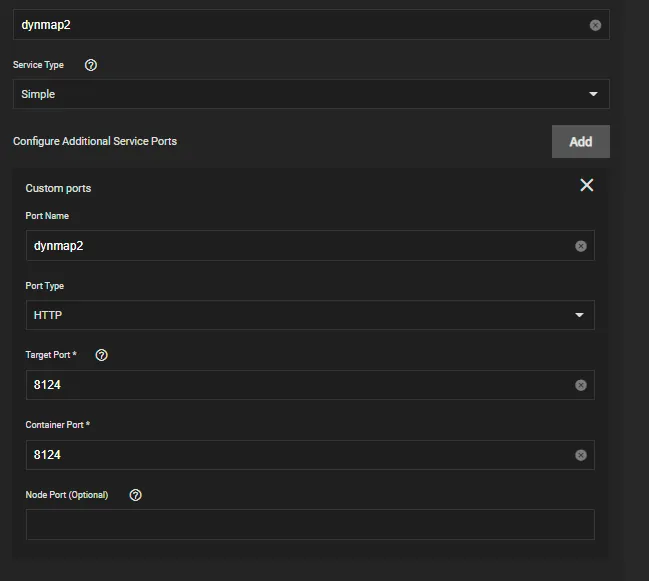
Task: Open the Service Type dropdown showing Simple
Action: point(300,94)
